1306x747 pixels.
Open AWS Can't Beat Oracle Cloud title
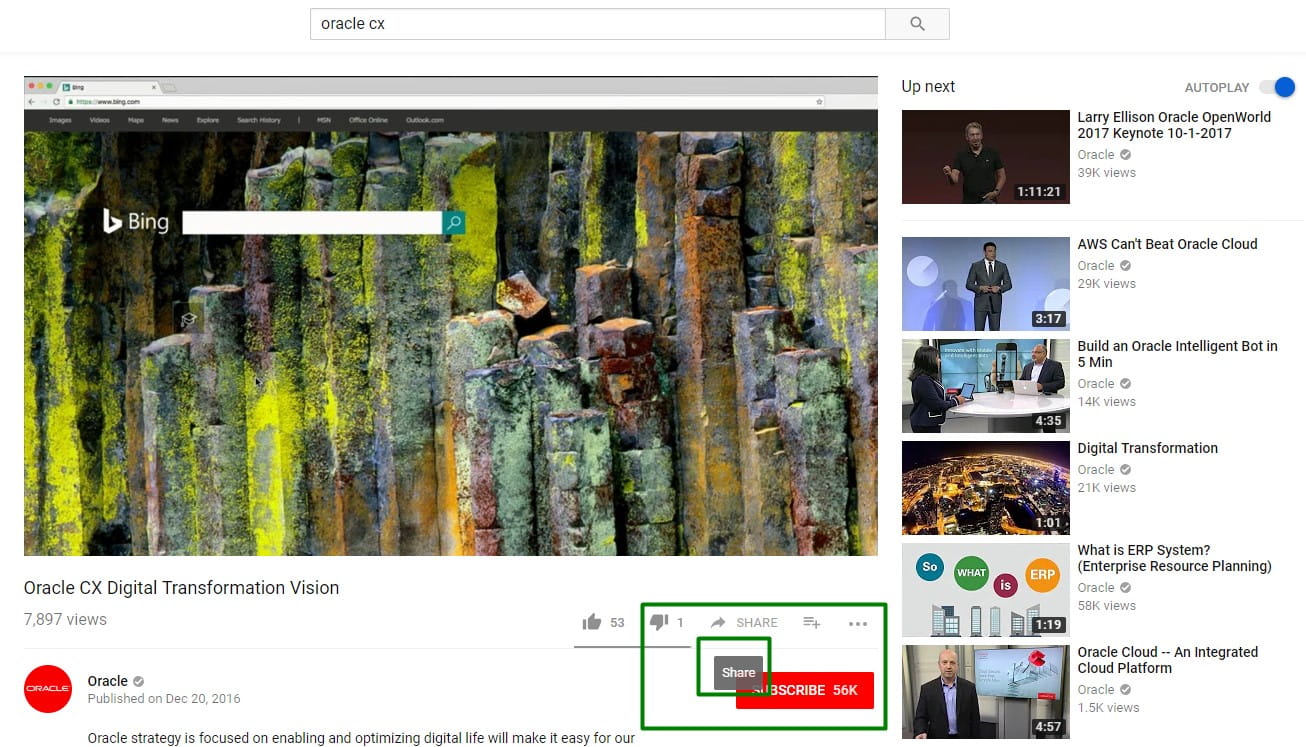1167,244
